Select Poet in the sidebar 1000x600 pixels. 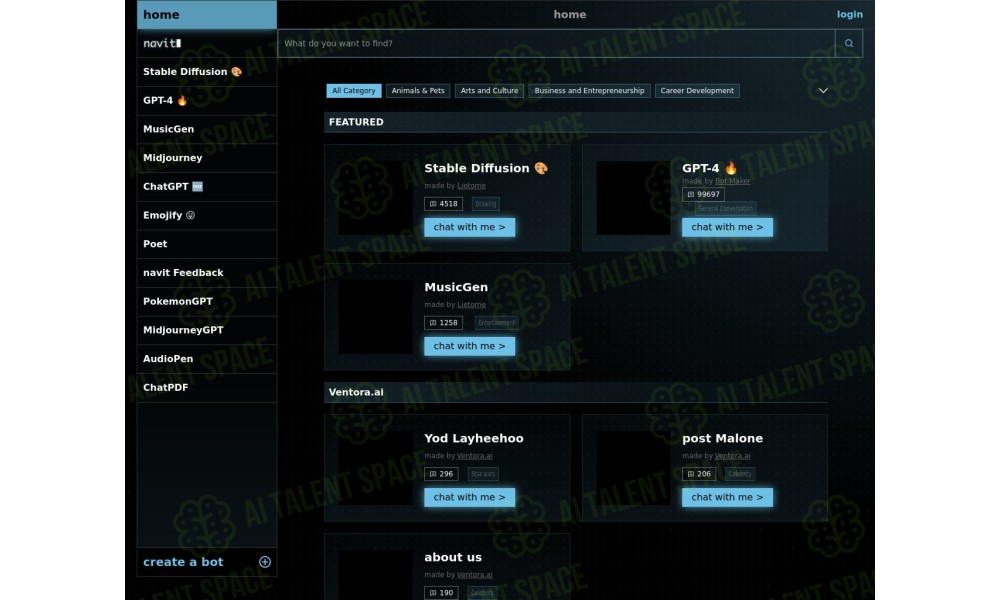(x=207, y=244)
